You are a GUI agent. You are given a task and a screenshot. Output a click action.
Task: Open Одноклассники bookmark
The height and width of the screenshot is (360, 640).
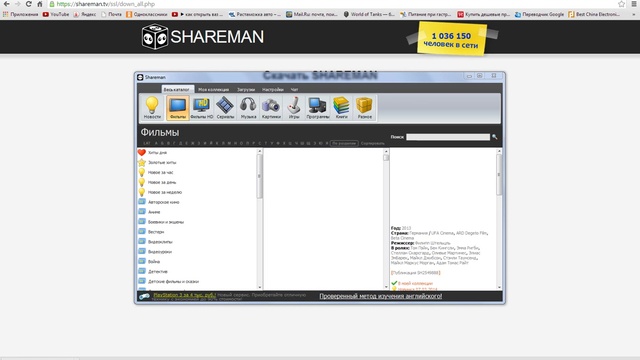click(x=147, y=14)
